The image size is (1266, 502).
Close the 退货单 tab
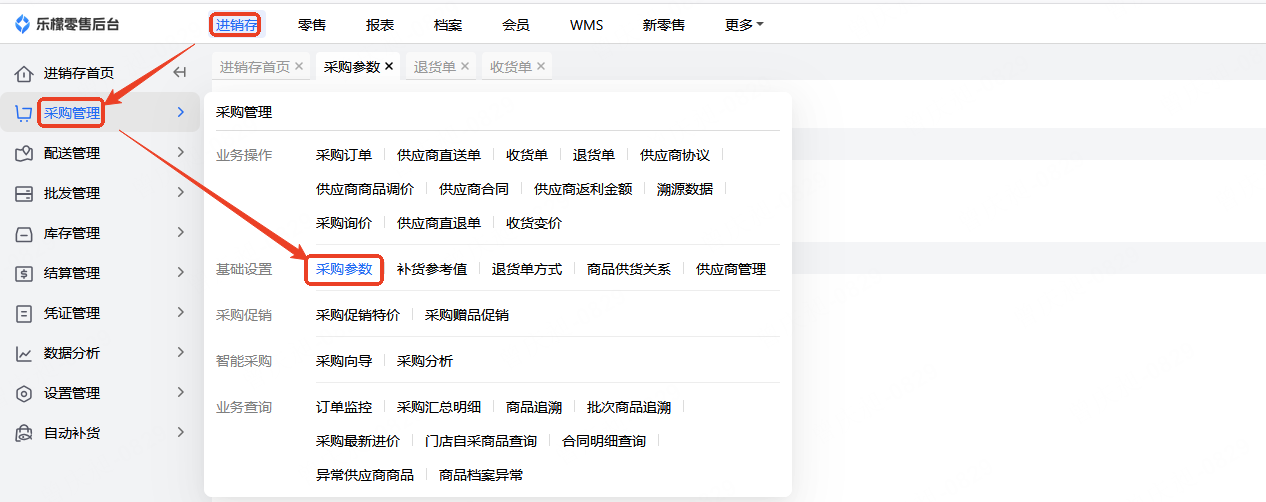[x=465, y=66]
